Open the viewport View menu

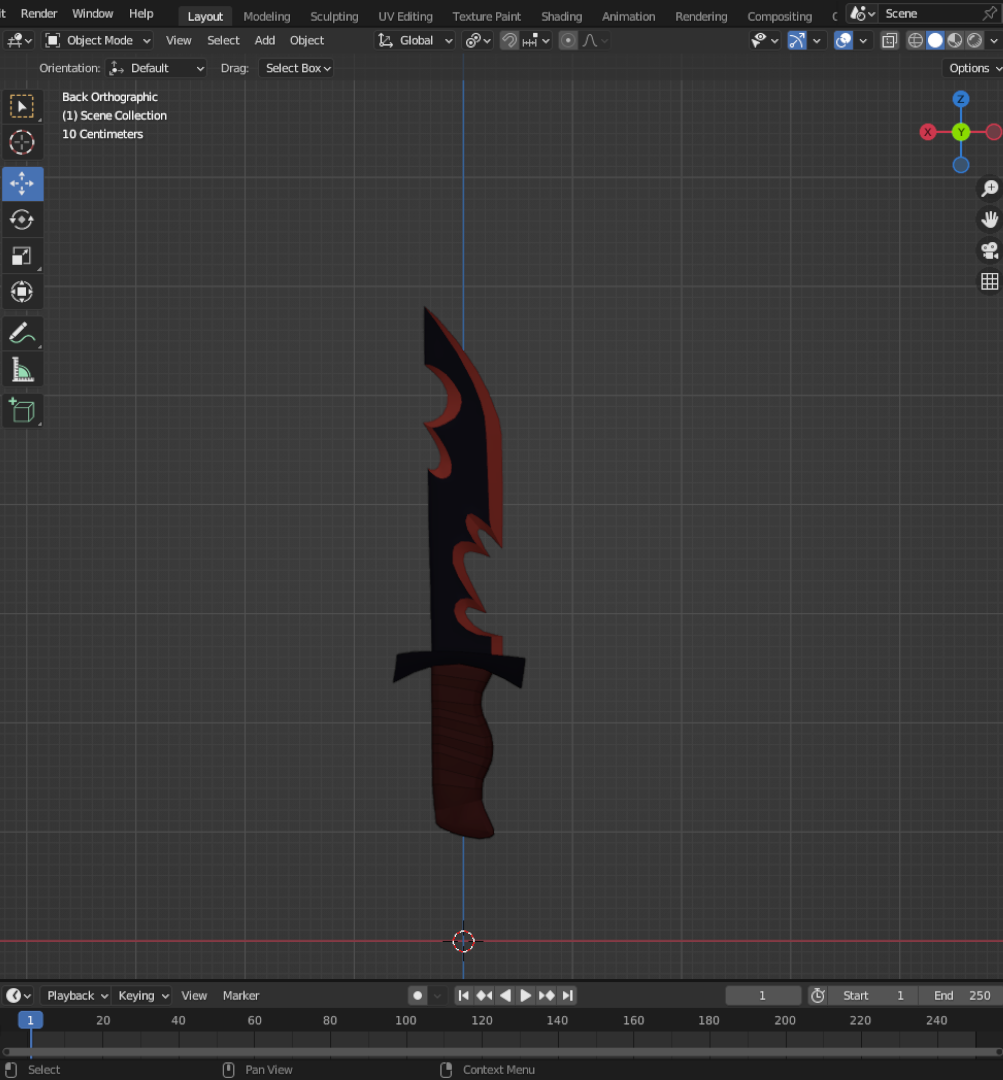[x=178, y=41]
